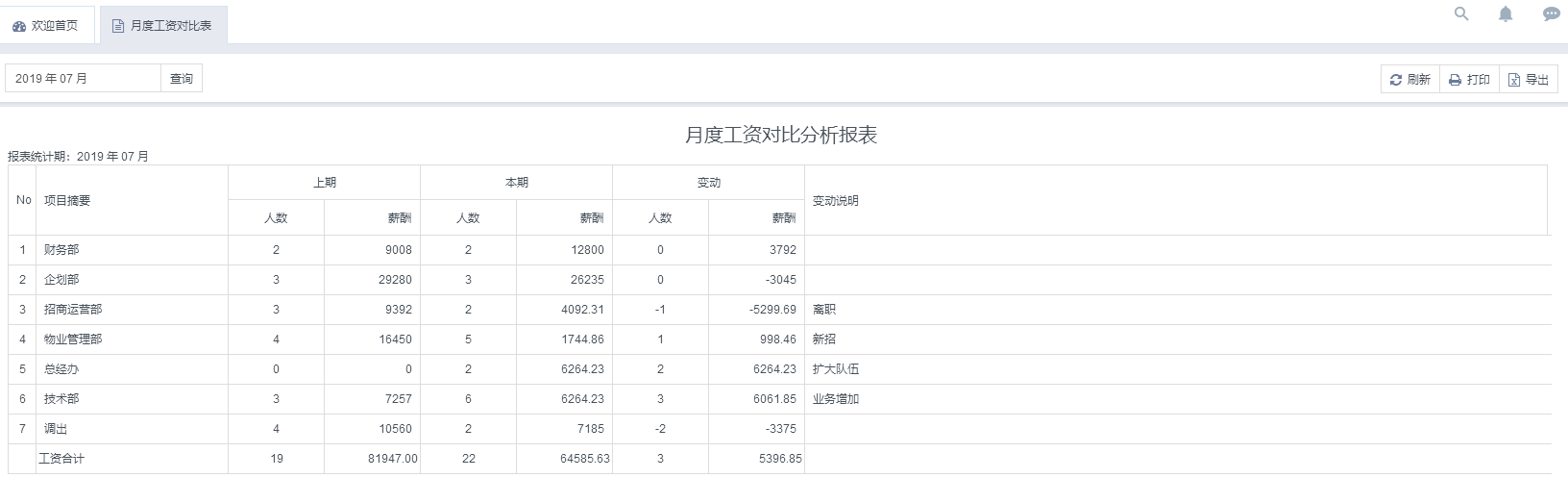Click the 项目摘要 column header
This screenshot has height=478, width=1568.
click(67, 201)
